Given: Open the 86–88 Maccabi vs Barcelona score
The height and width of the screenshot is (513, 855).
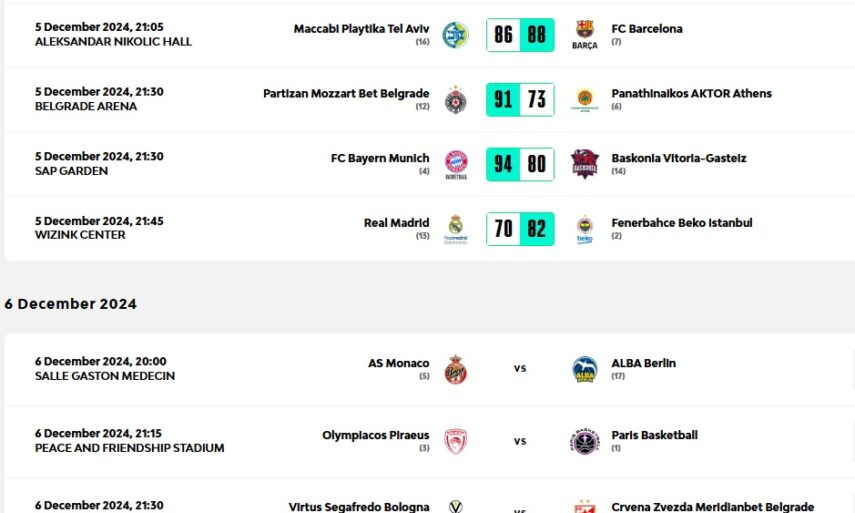Looking at the screenshot, I should click(520, 35).
